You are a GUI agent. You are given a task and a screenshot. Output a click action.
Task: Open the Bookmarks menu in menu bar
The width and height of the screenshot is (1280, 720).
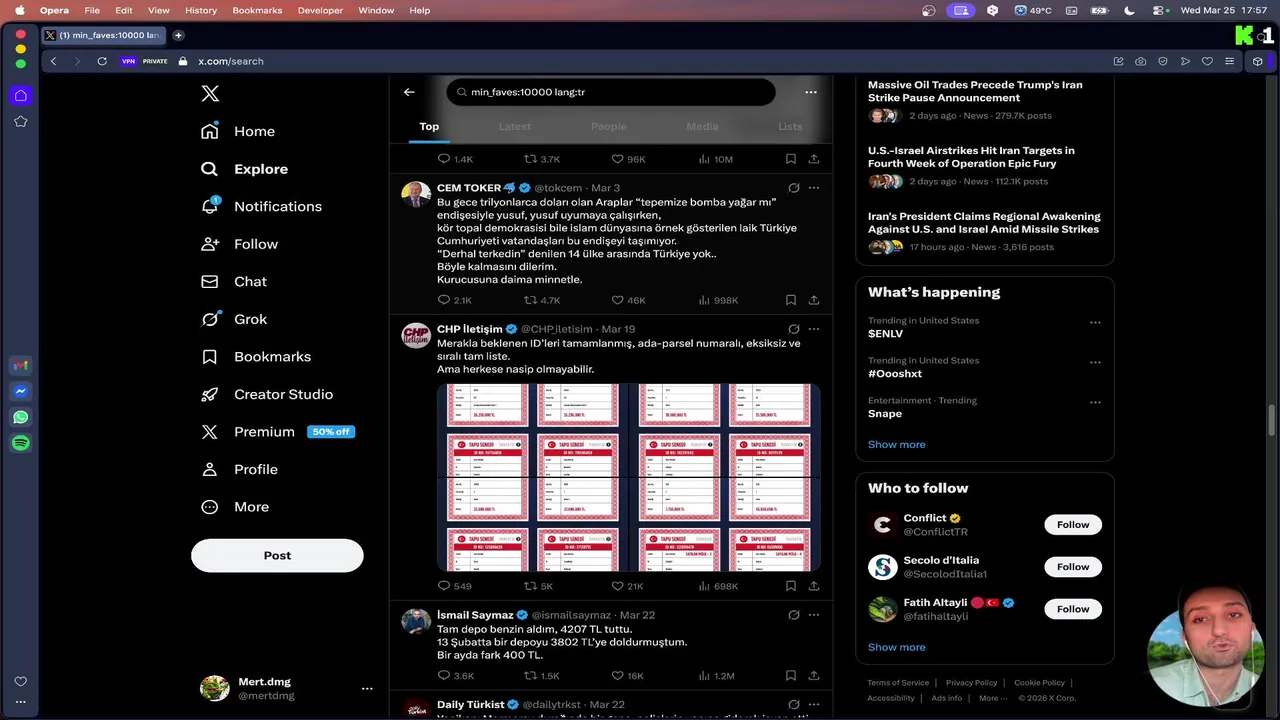tap(257, 10)
